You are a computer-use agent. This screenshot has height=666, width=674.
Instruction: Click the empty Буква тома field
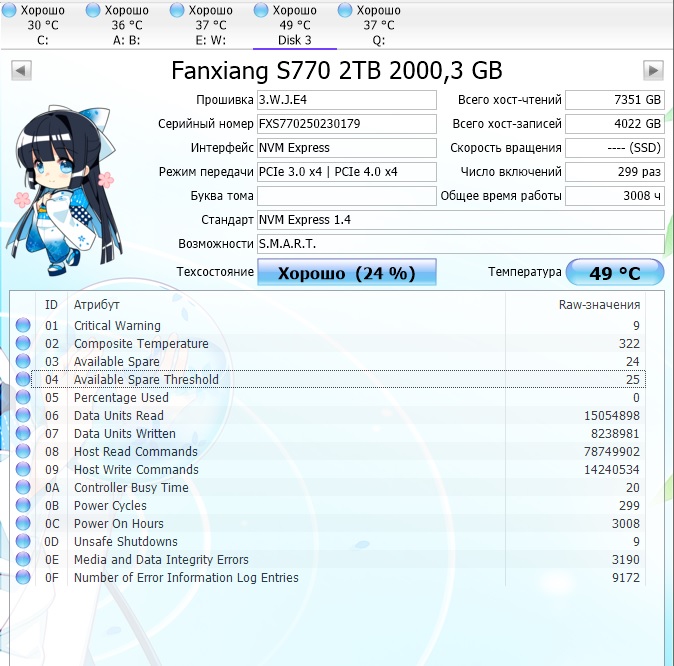coord(347,196)
